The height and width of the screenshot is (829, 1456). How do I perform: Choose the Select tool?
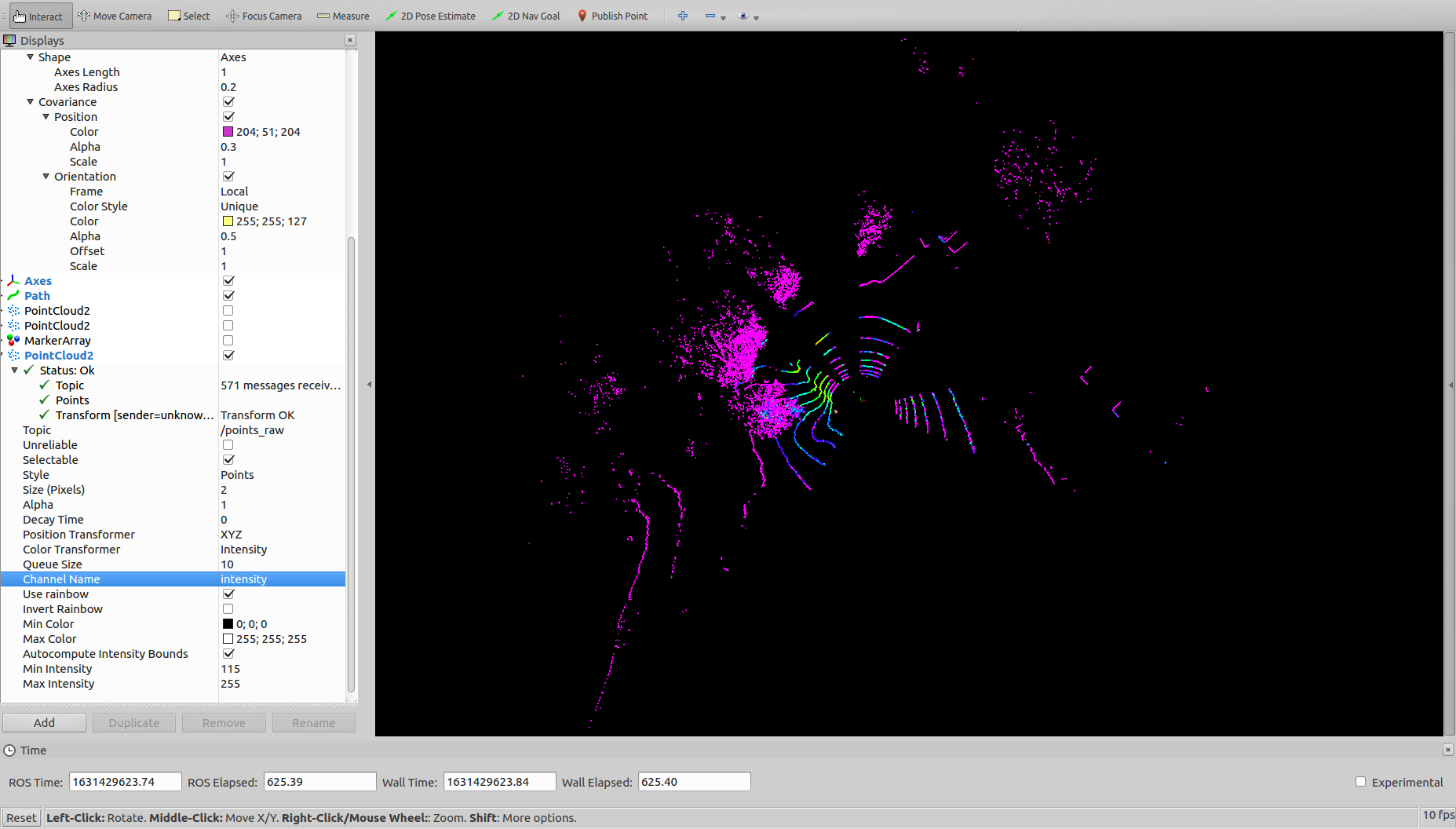pyautogui.click(x=188, y=16)
